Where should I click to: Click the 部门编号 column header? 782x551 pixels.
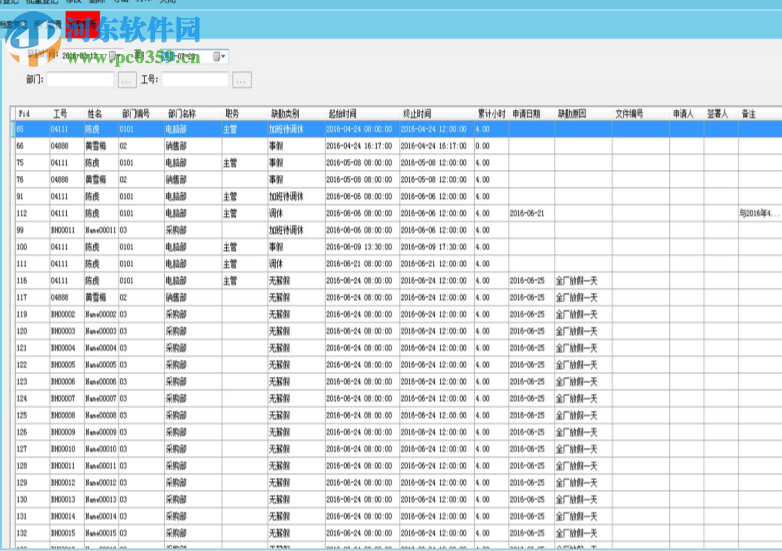(x=136, y=114)
